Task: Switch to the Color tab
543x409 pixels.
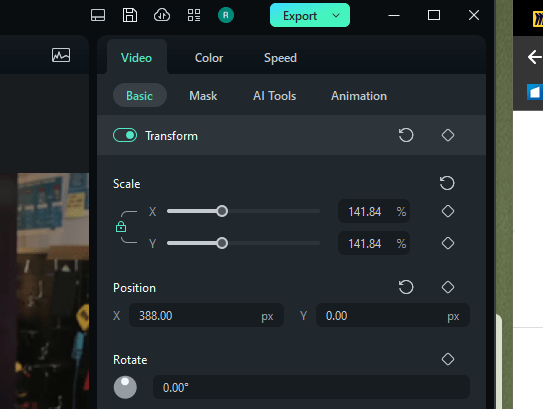Action: 209,58
